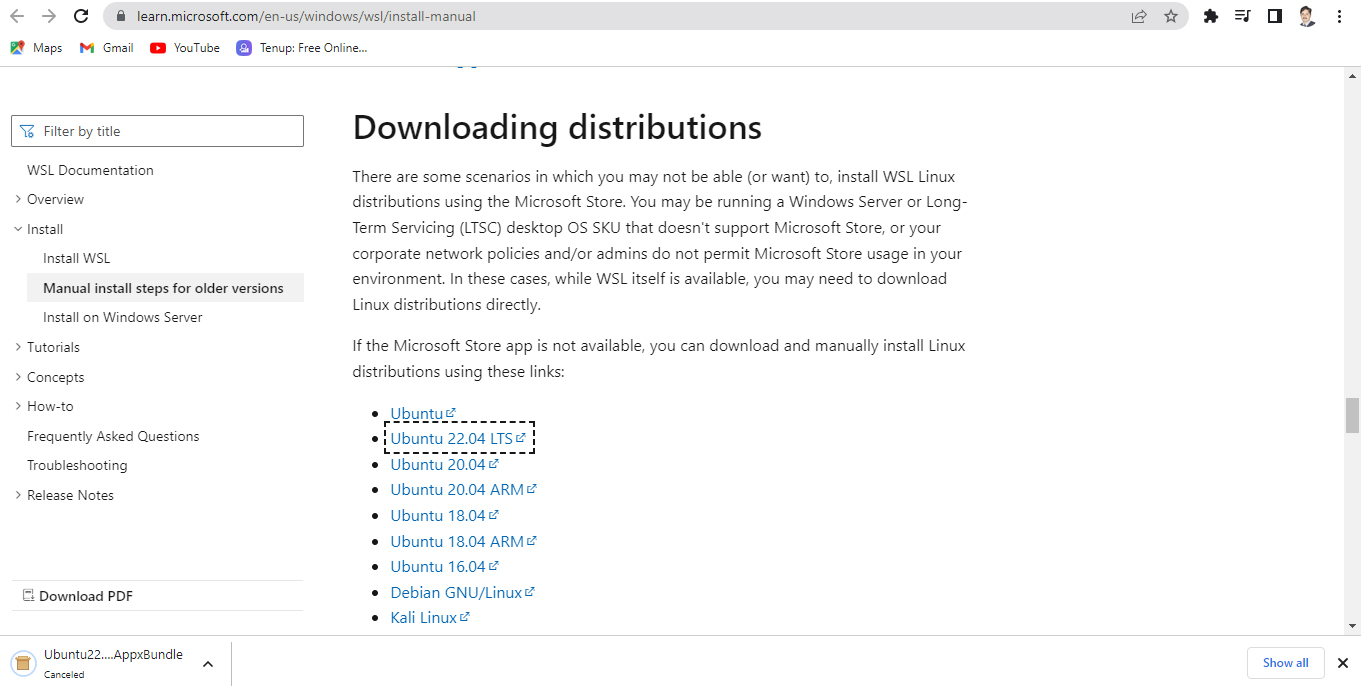Screen dimensions: 1361x690
Task: Click into the Filter by title field
Action: pos(157,131)
